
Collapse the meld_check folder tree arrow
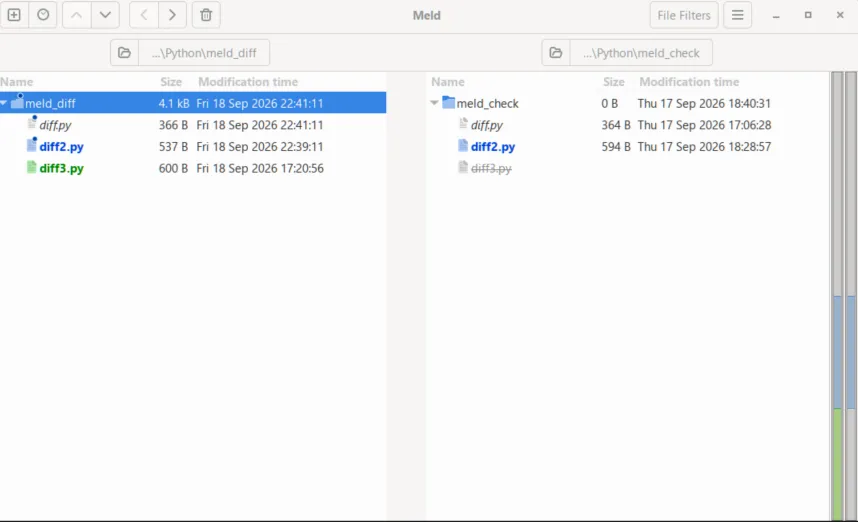coord(434,103)
